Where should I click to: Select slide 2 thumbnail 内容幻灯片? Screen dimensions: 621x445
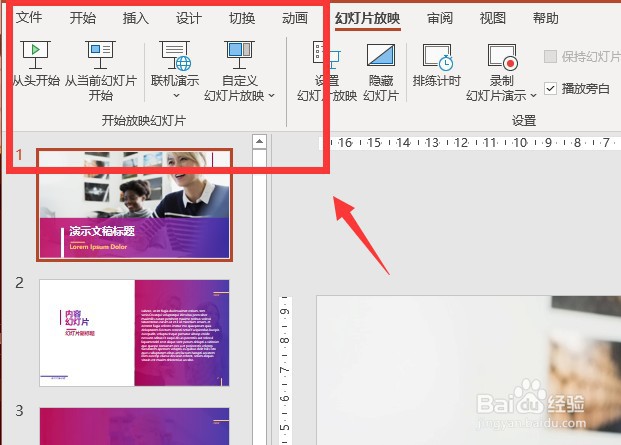coord(134,333)
